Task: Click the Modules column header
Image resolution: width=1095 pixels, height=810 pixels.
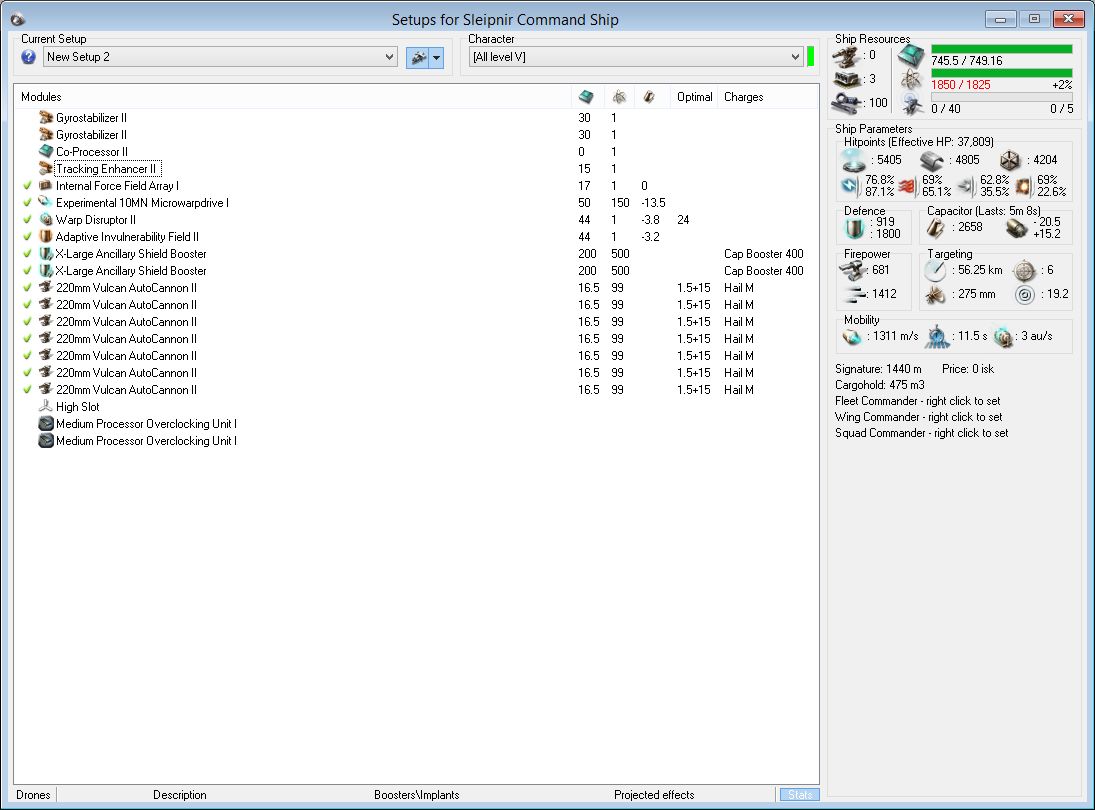Action: click(41, 97)
